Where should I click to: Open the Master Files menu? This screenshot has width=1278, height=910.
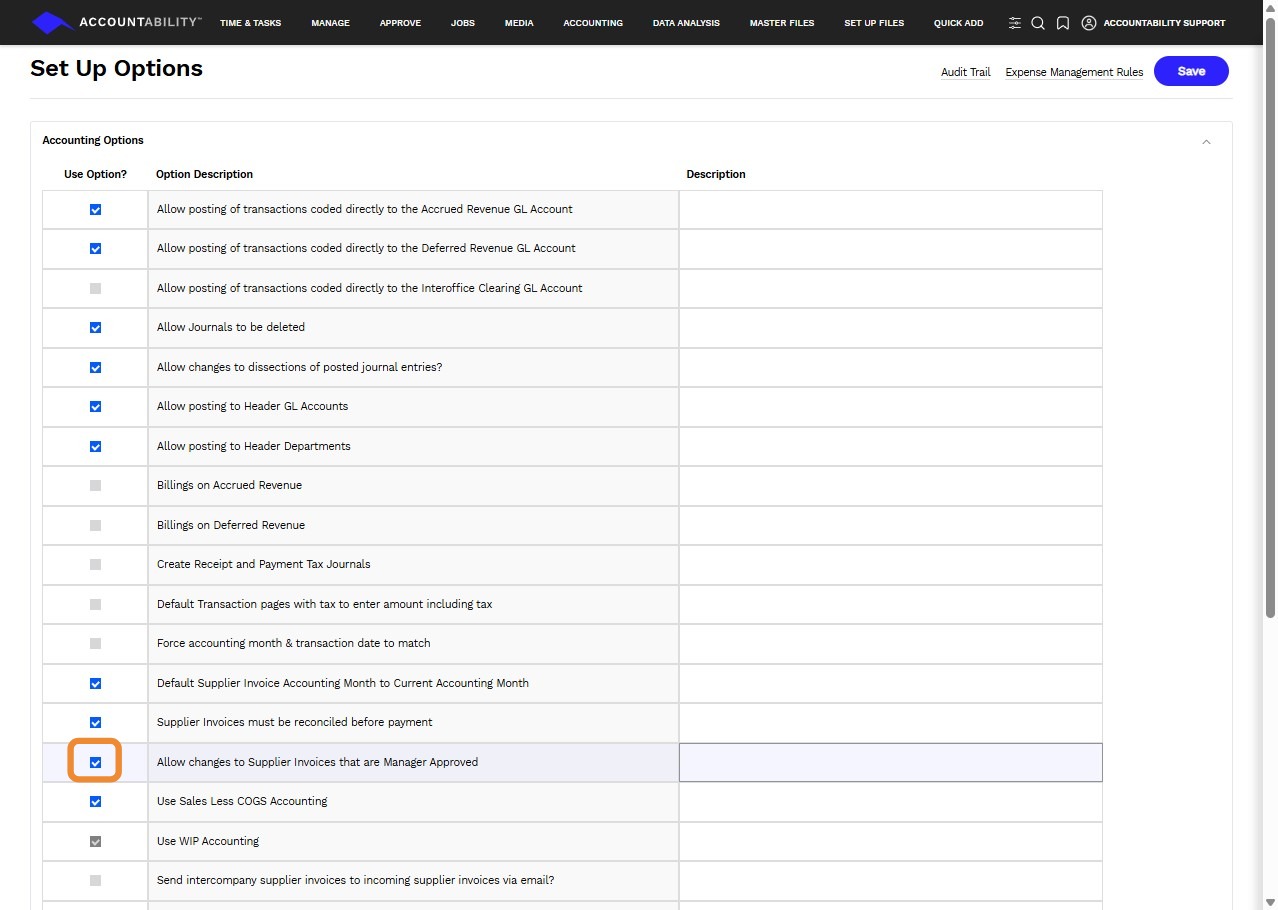click(x=781, y=23)
